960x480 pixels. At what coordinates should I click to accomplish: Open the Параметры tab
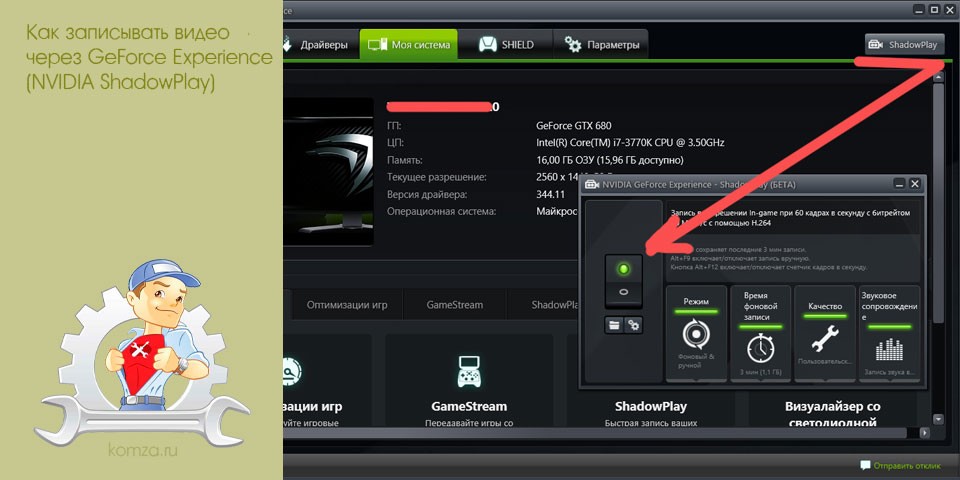601,45
